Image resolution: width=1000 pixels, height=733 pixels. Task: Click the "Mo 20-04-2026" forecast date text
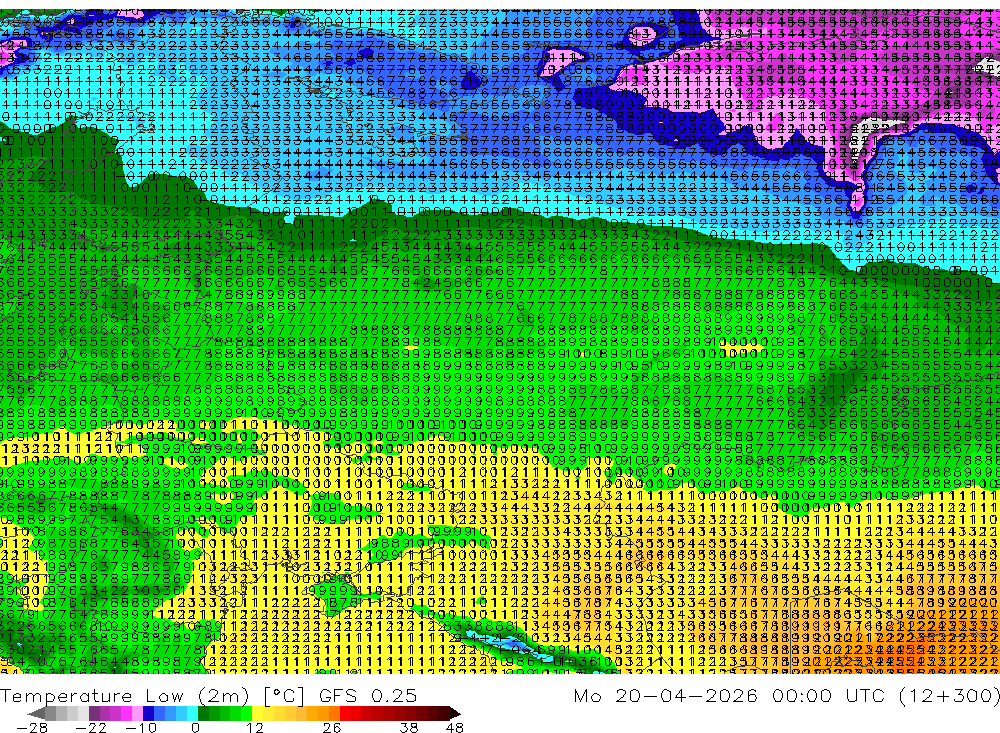click(666, 695)
